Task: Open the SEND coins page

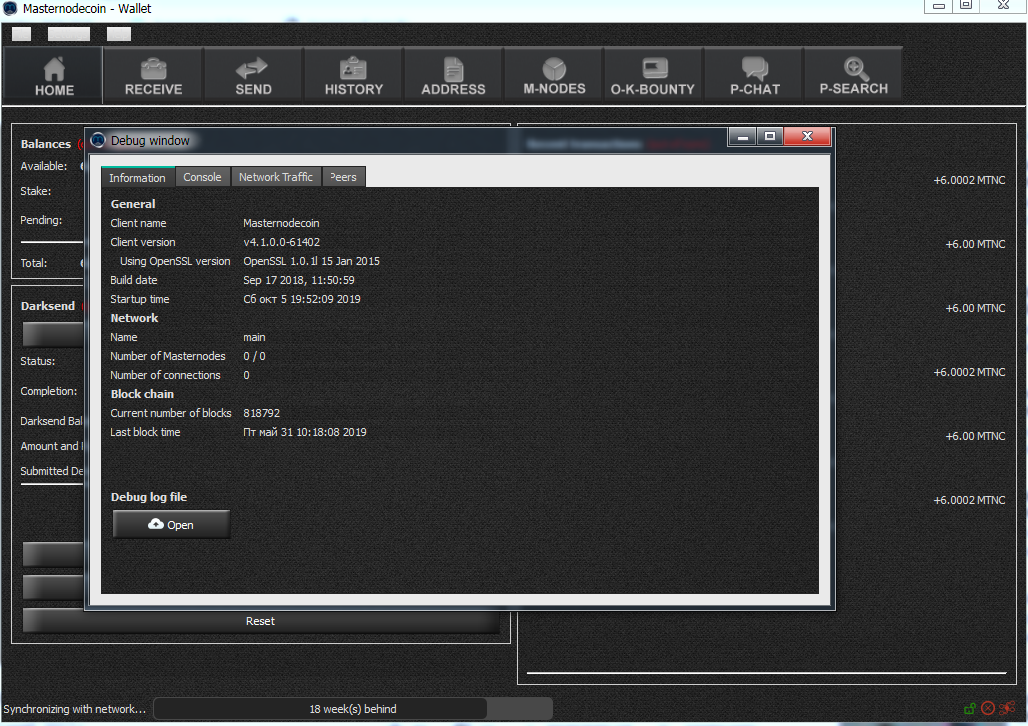Action: [x=253, y=75]
